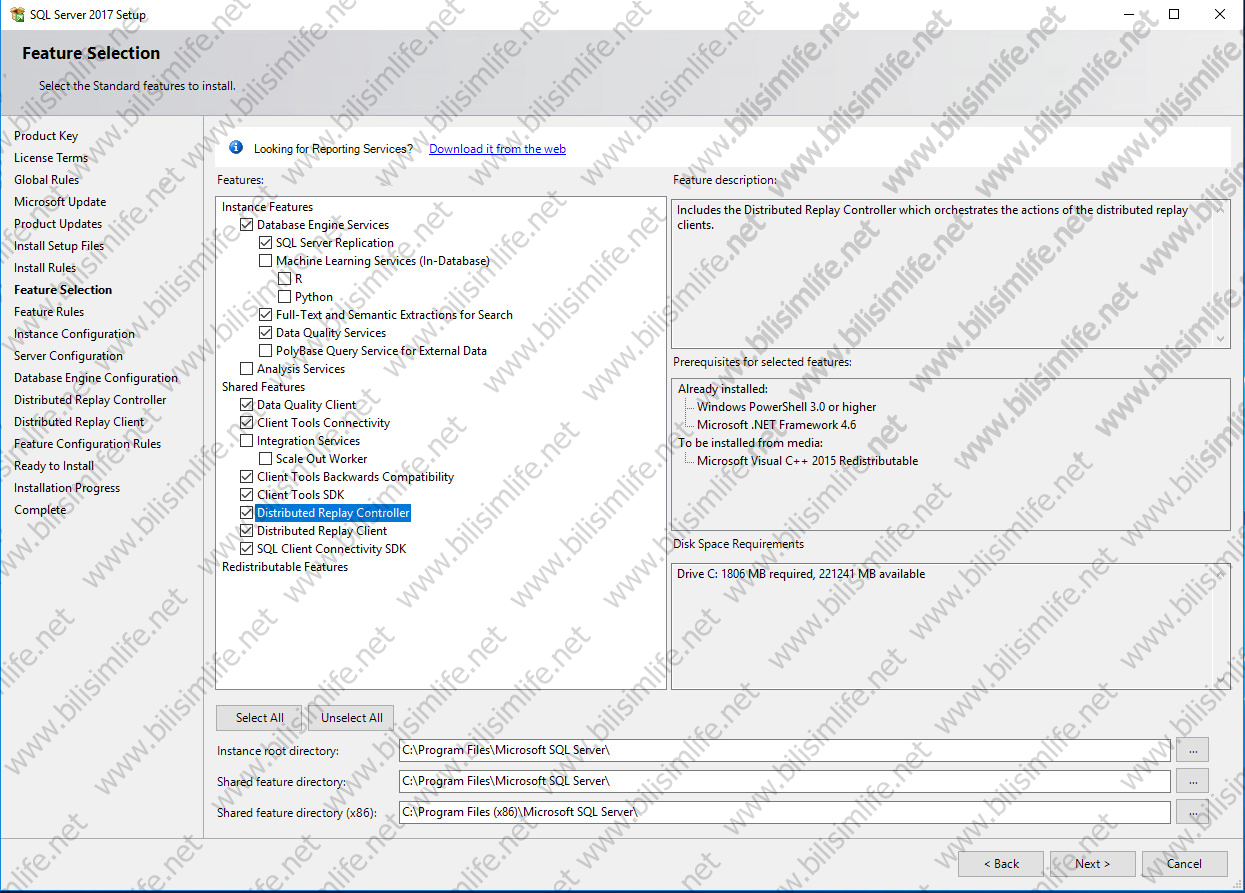This screenshot has height=893, width=1245.
Task: Click Redistributable Features group heading
Action: point(285,567)
